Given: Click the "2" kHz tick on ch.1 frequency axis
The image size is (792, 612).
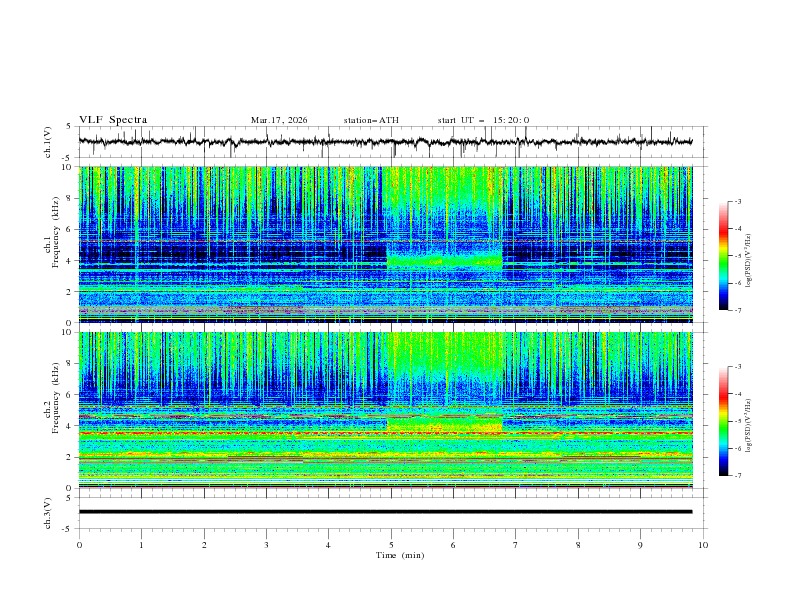Looking at the screenshot, I should [70, 292].
